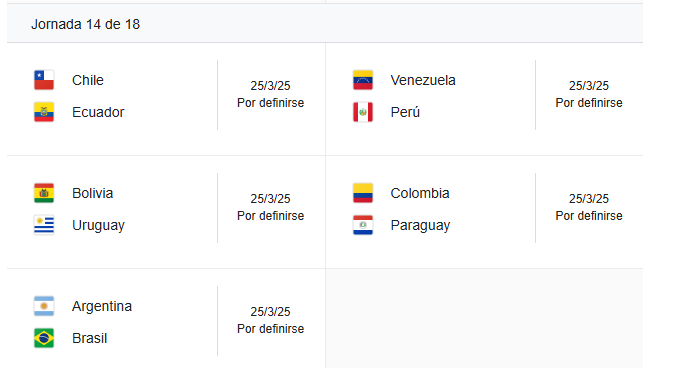Click the Ecuador flag icon
This screenshot has width=691, height=368.
[44, 112]
